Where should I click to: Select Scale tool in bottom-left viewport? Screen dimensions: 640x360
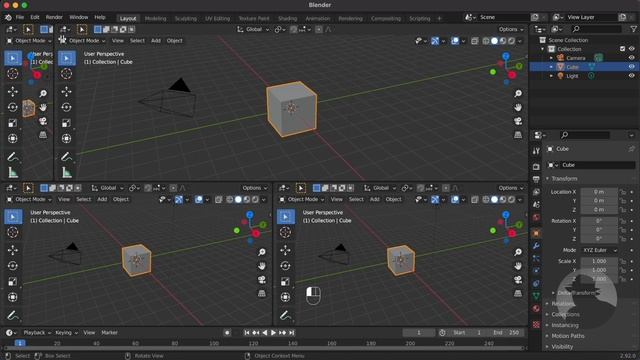pyautogui.click(x=13, y=282)
